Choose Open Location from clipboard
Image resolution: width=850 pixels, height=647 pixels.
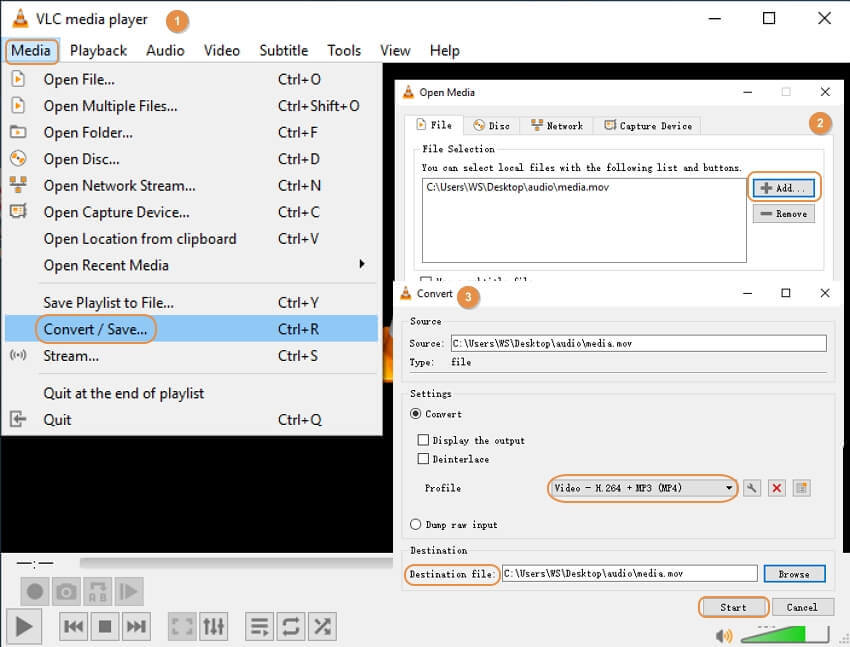pyautogui.click(x=191, y=239)
